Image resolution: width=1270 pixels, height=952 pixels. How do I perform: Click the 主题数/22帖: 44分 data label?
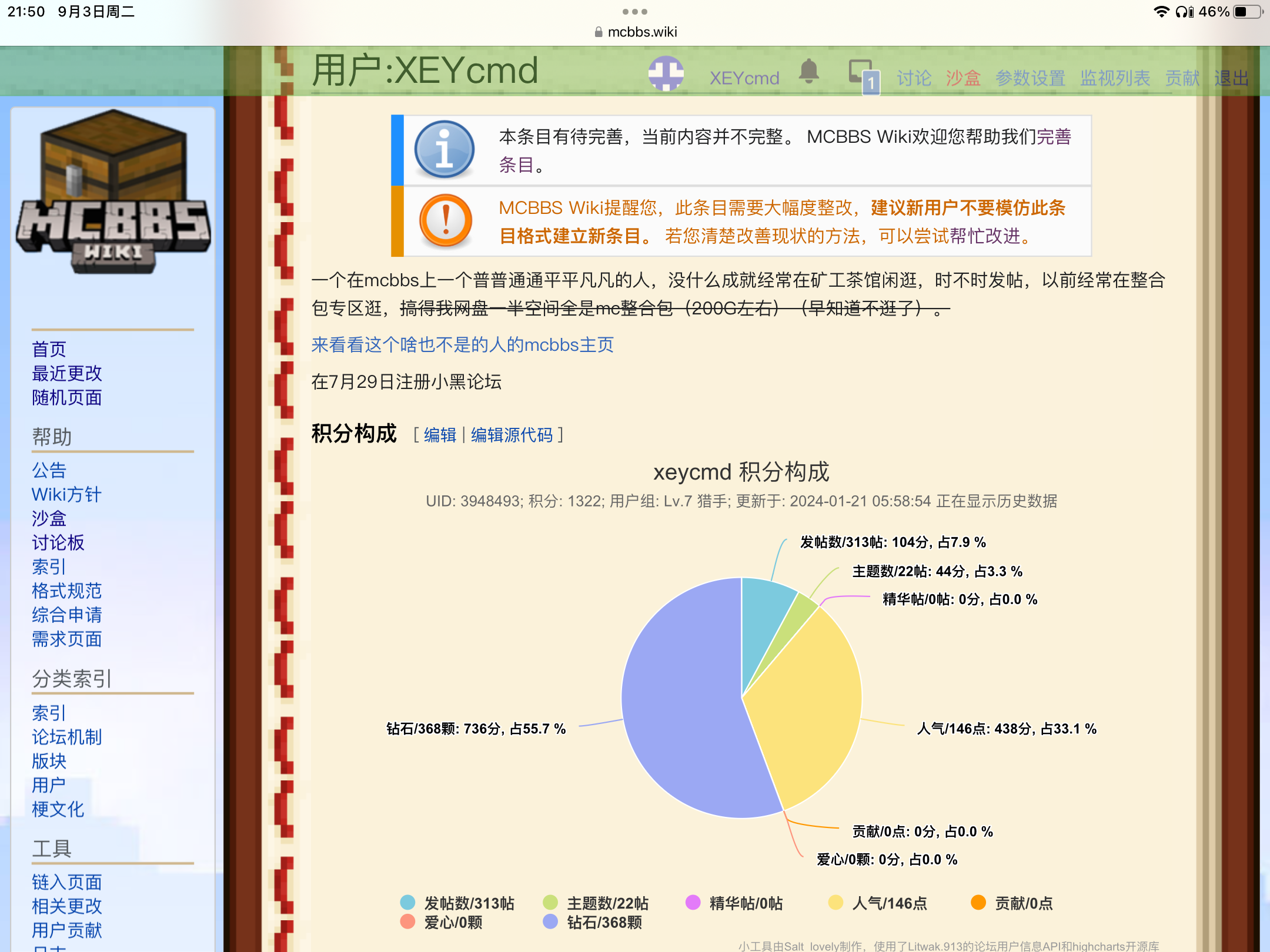click(937, 571)
